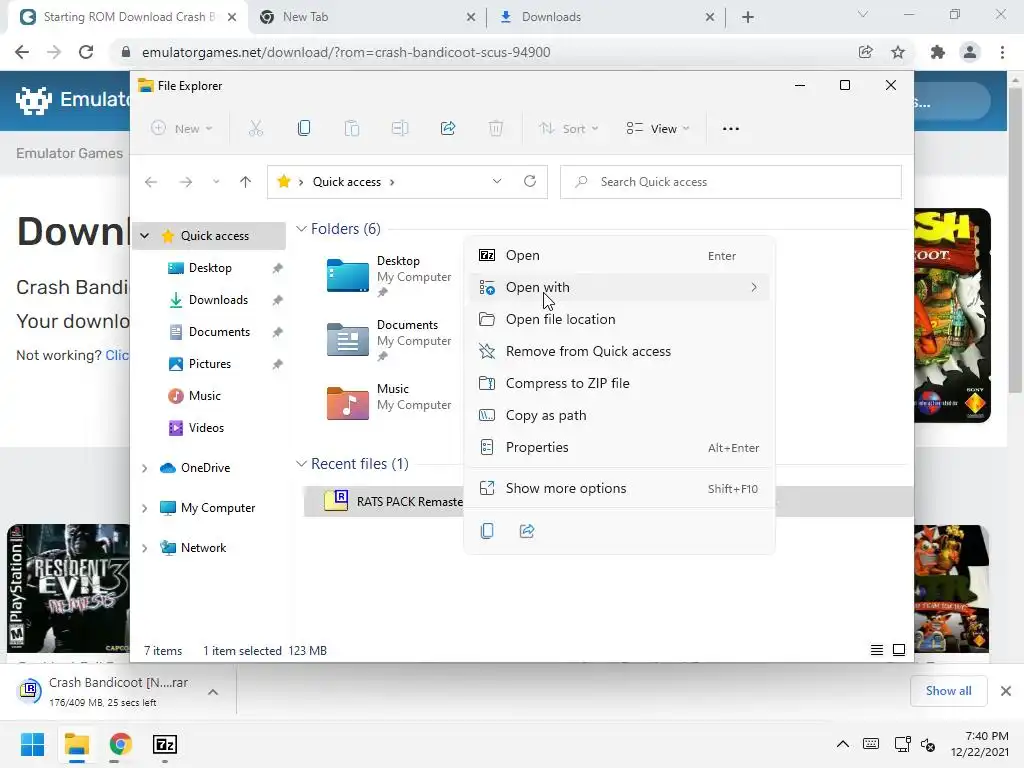This screenshot has width=1024, height=768.
Task: Click the Cut scissors icon in File Explorer toolbar
Action: click(x=255, y=129)
